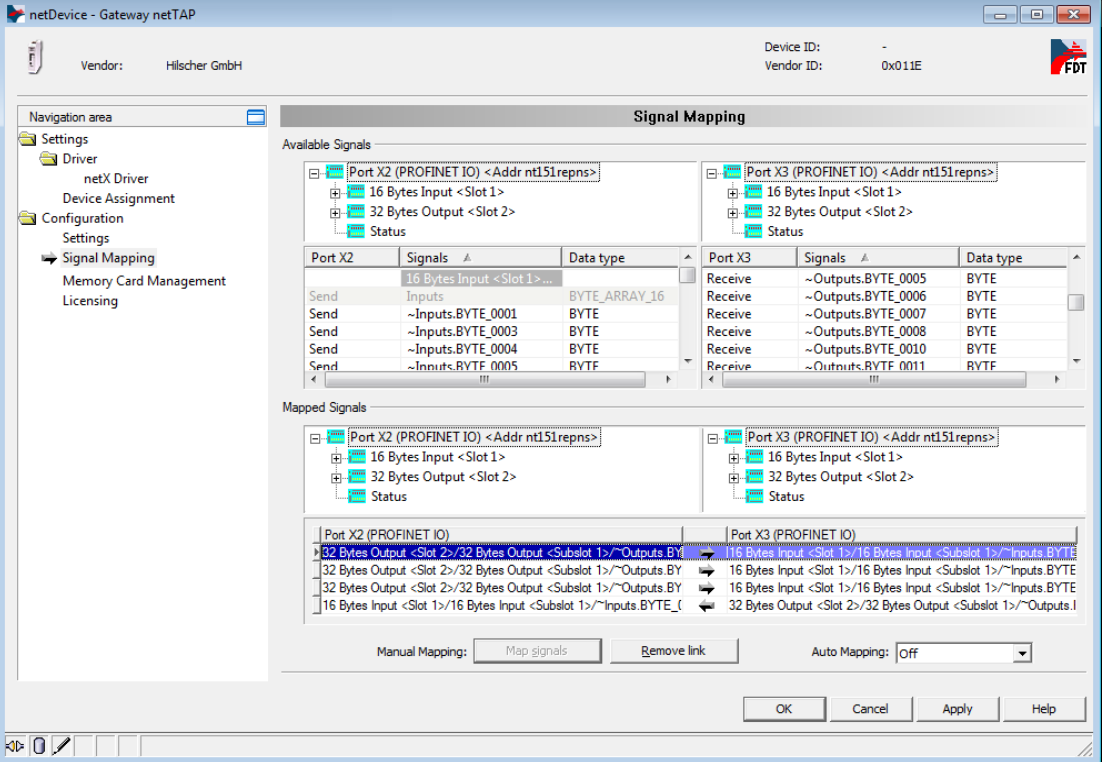This screenshot has height=762, width=1103.
Task: Collapse Port X2 node in Mapped Signals
Action: (x=316, y=438)
